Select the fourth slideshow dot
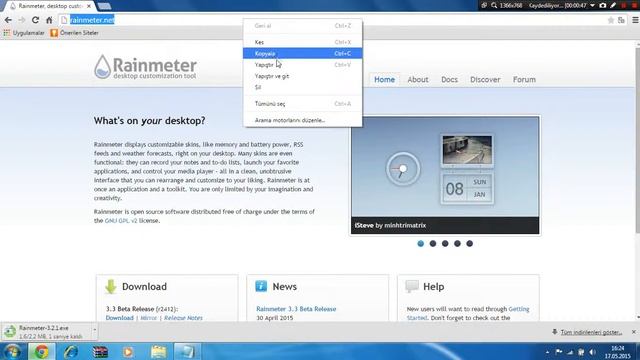The height and width of the screenshot is (360, 640). point(457,244)
